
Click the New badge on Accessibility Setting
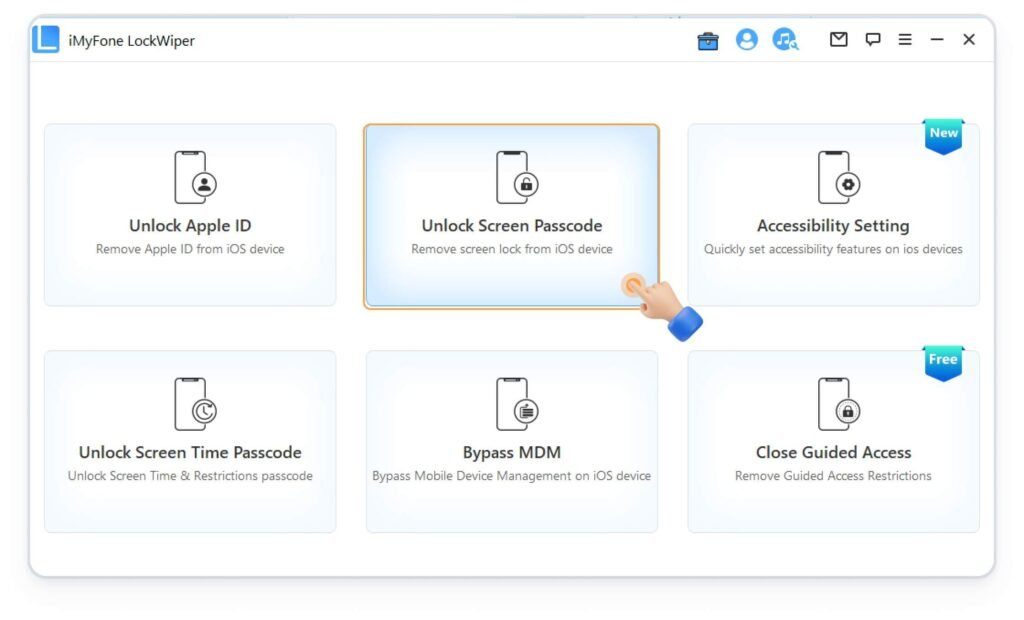coord(944,136)
